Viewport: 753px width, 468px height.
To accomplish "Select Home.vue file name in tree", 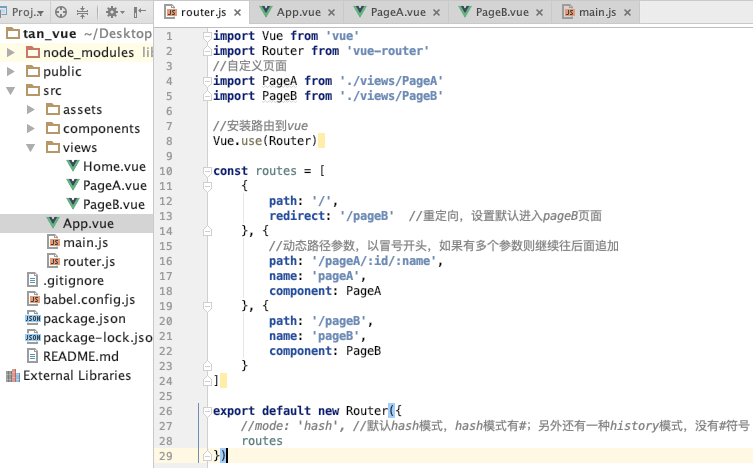I will coord(114,166).
